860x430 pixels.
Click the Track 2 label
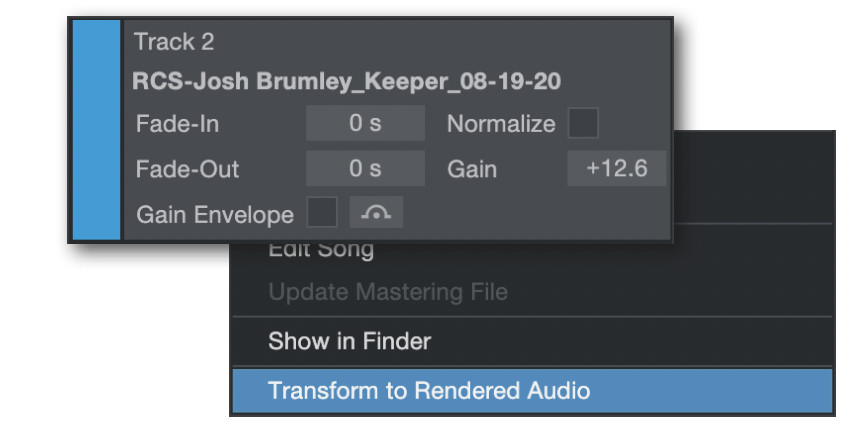point(174,42)
